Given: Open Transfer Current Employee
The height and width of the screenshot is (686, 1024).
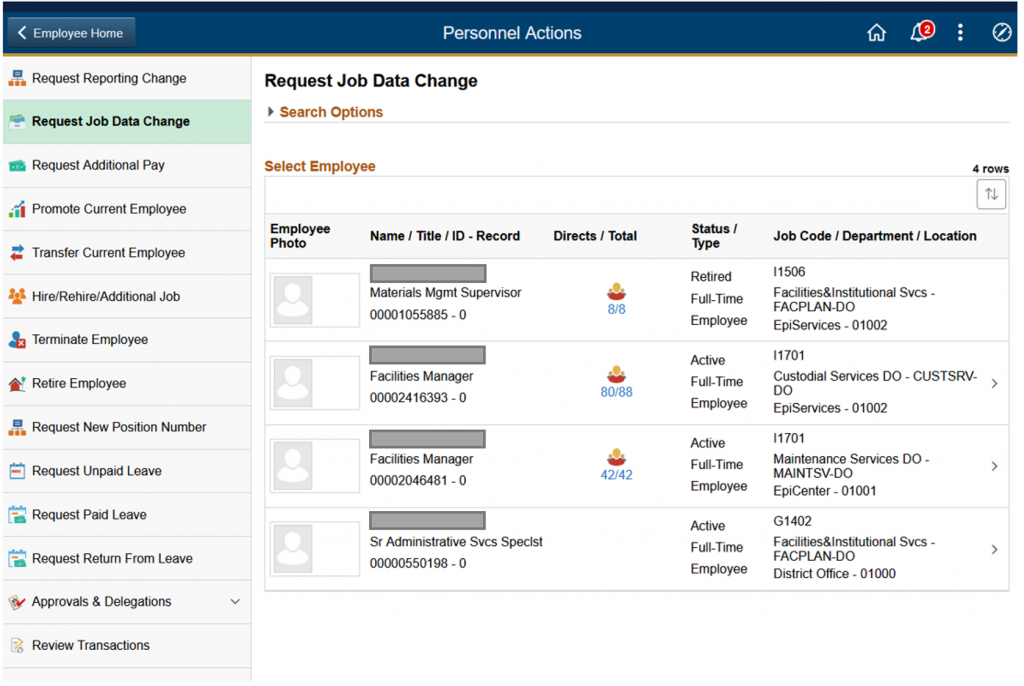Looking at the screenshot, I should tap(127, 253).
